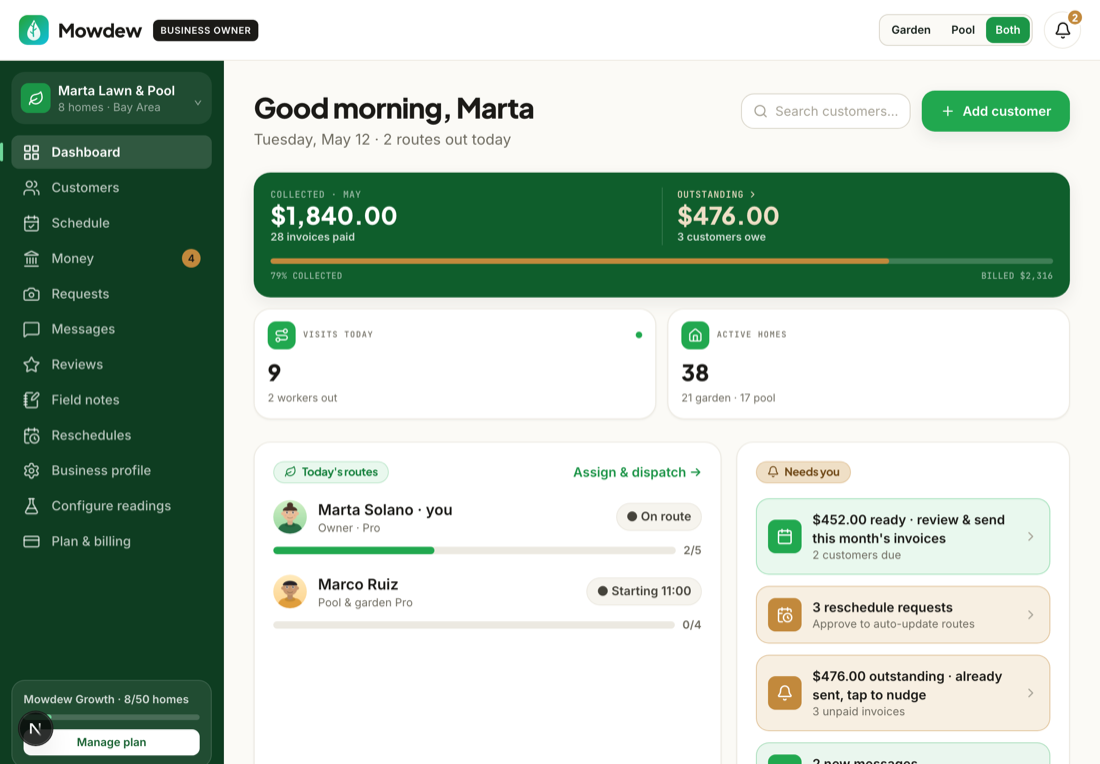Click the Marta Lawn & Pool leaf icon
Screen dimensions: 1100x764
coord(36,98)
